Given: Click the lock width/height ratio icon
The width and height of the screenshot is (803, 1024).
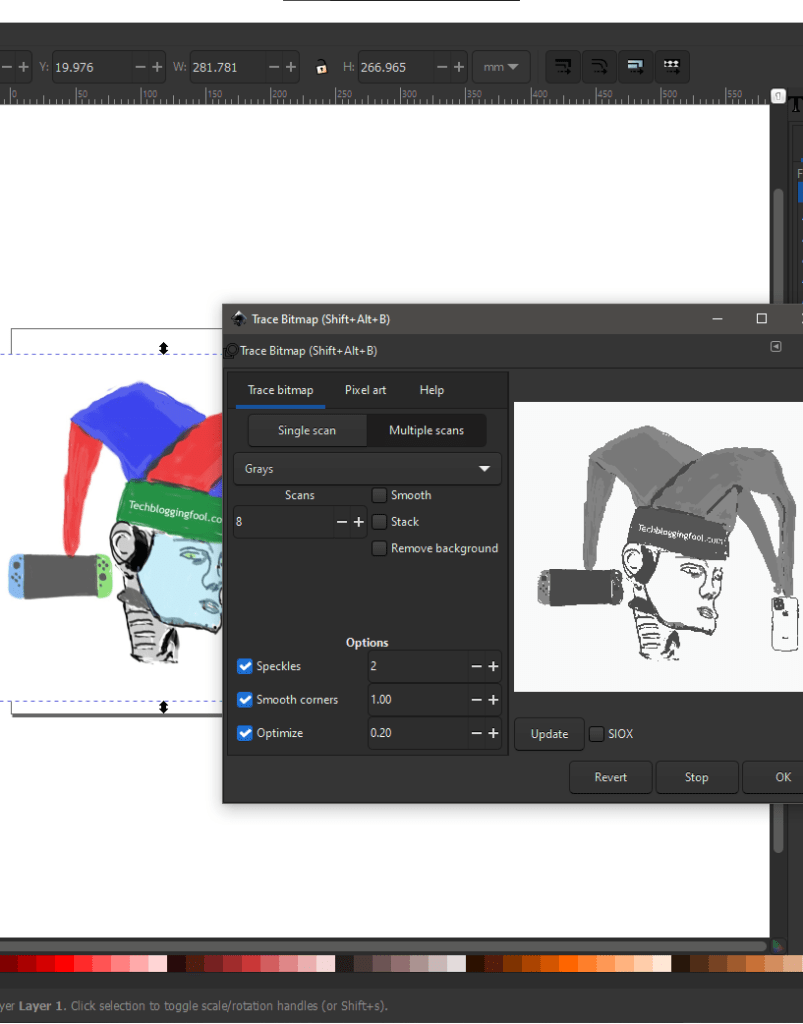Looking at the screenshot, I should point(321,68).
